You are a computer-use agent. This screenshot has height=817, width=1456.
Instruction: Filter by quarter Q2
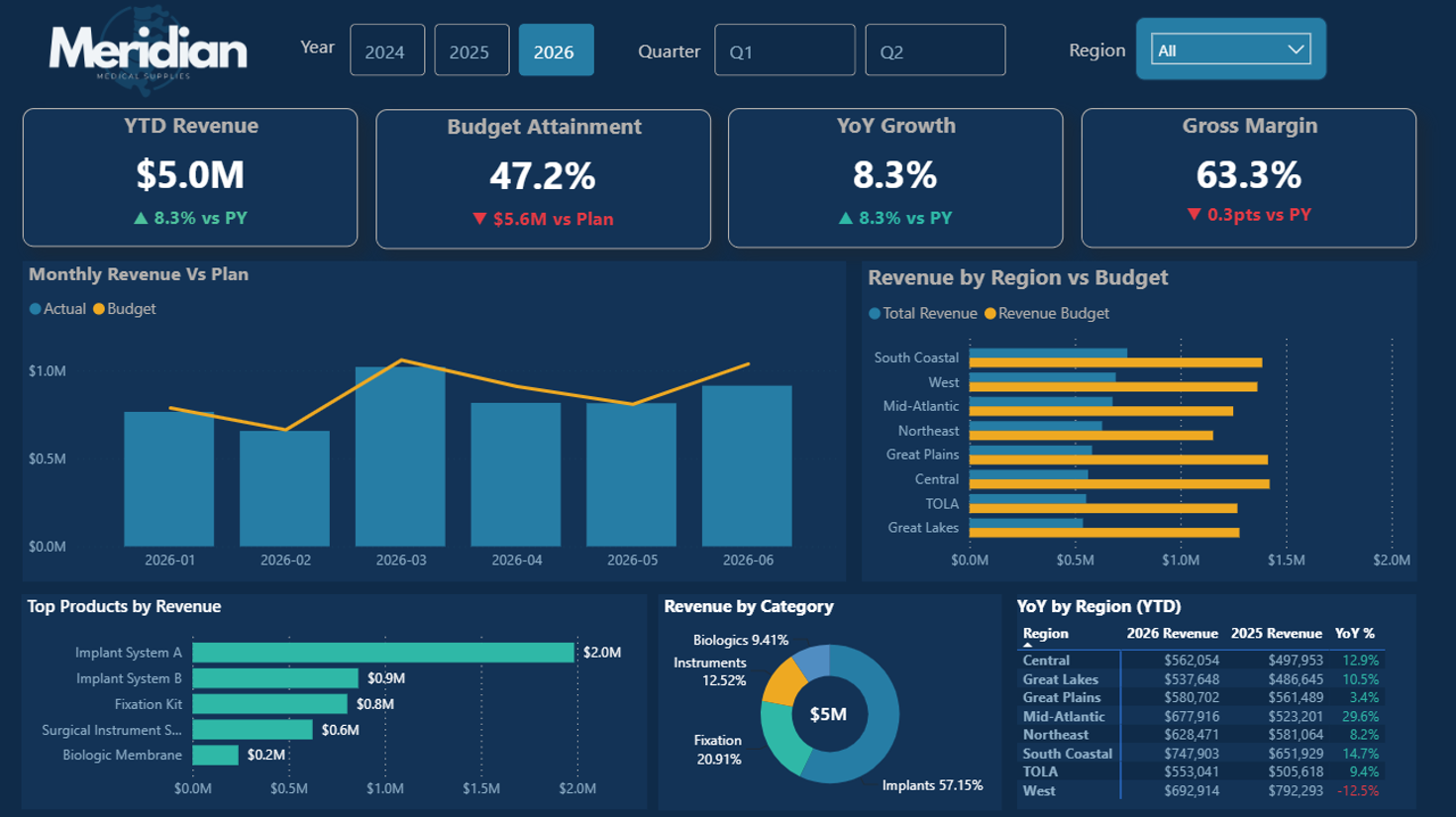(x=934, y=51)
